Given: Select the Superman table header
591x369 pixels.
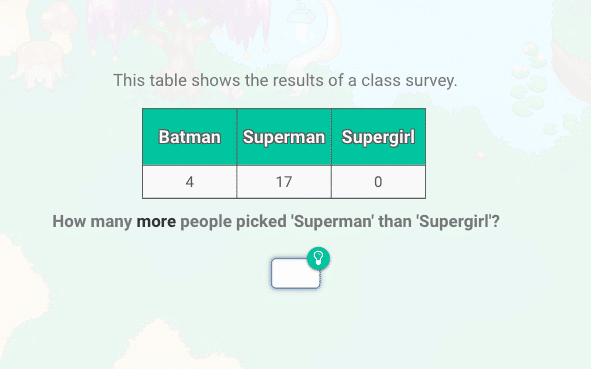Looking at the screenshot, I should coord(284,137).
